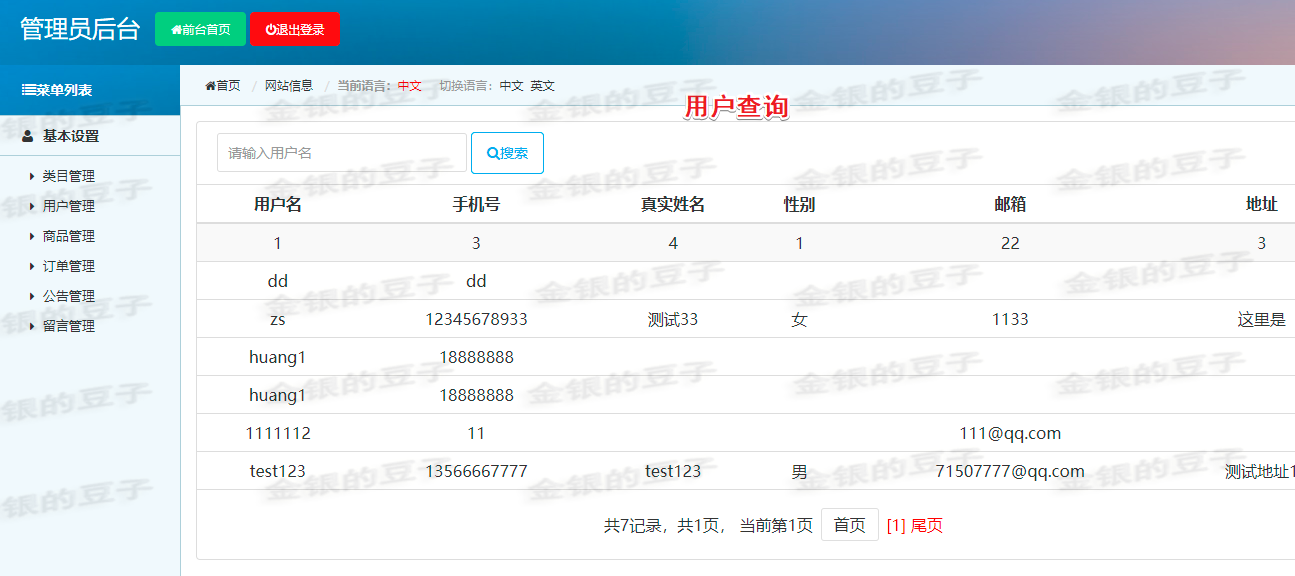Open 网站信息 breadcrumb link

(x=289, y=86)
